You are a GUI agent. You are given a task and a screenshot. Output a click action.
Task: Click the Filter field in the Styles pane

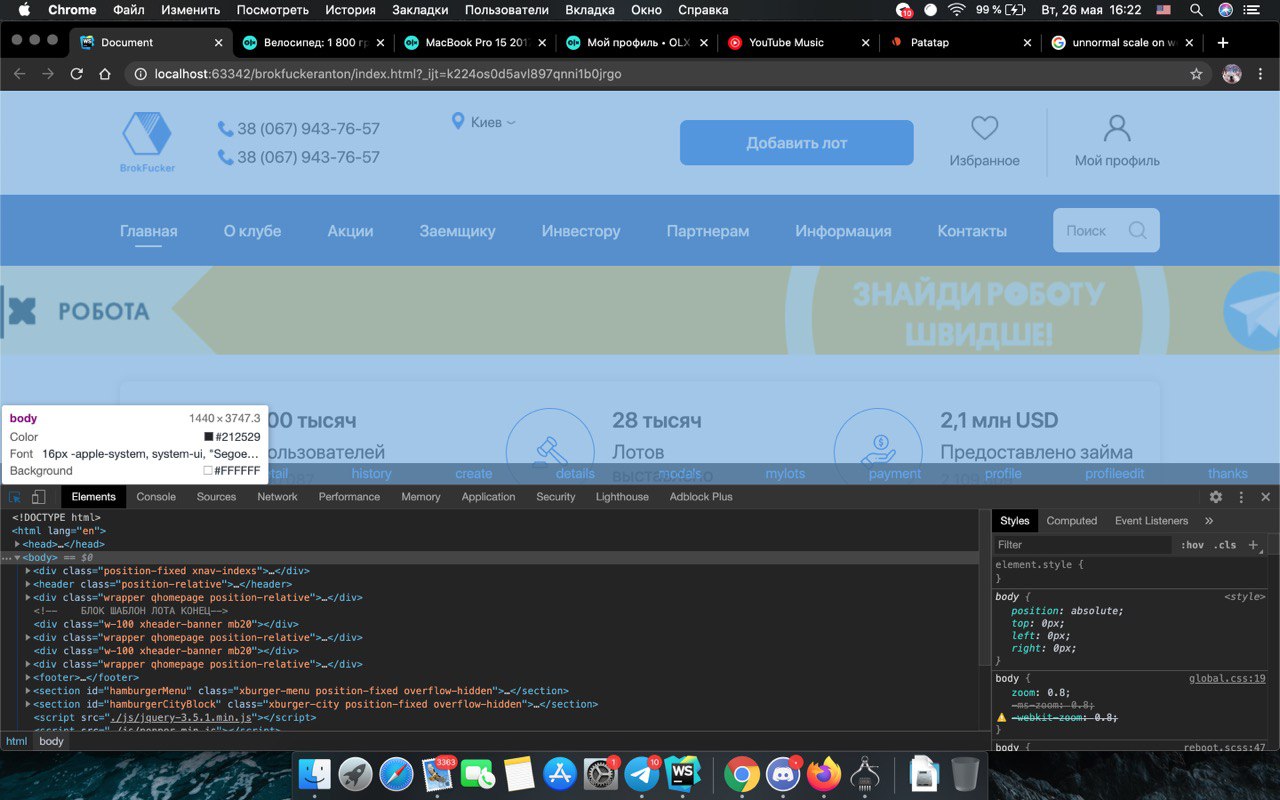click(x=1083, y=545)
